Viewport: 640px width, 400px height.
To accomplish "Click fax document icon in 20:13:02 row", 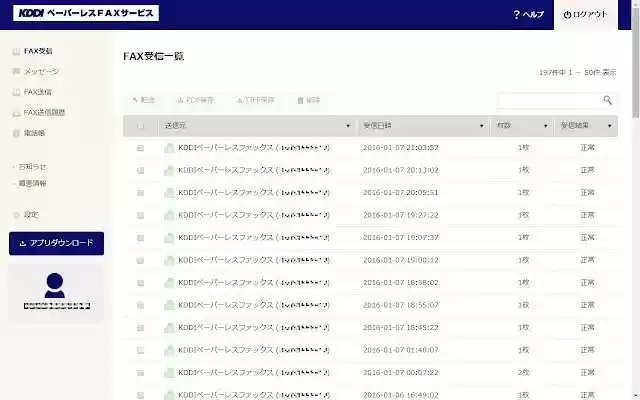I will tap(169, 170).
